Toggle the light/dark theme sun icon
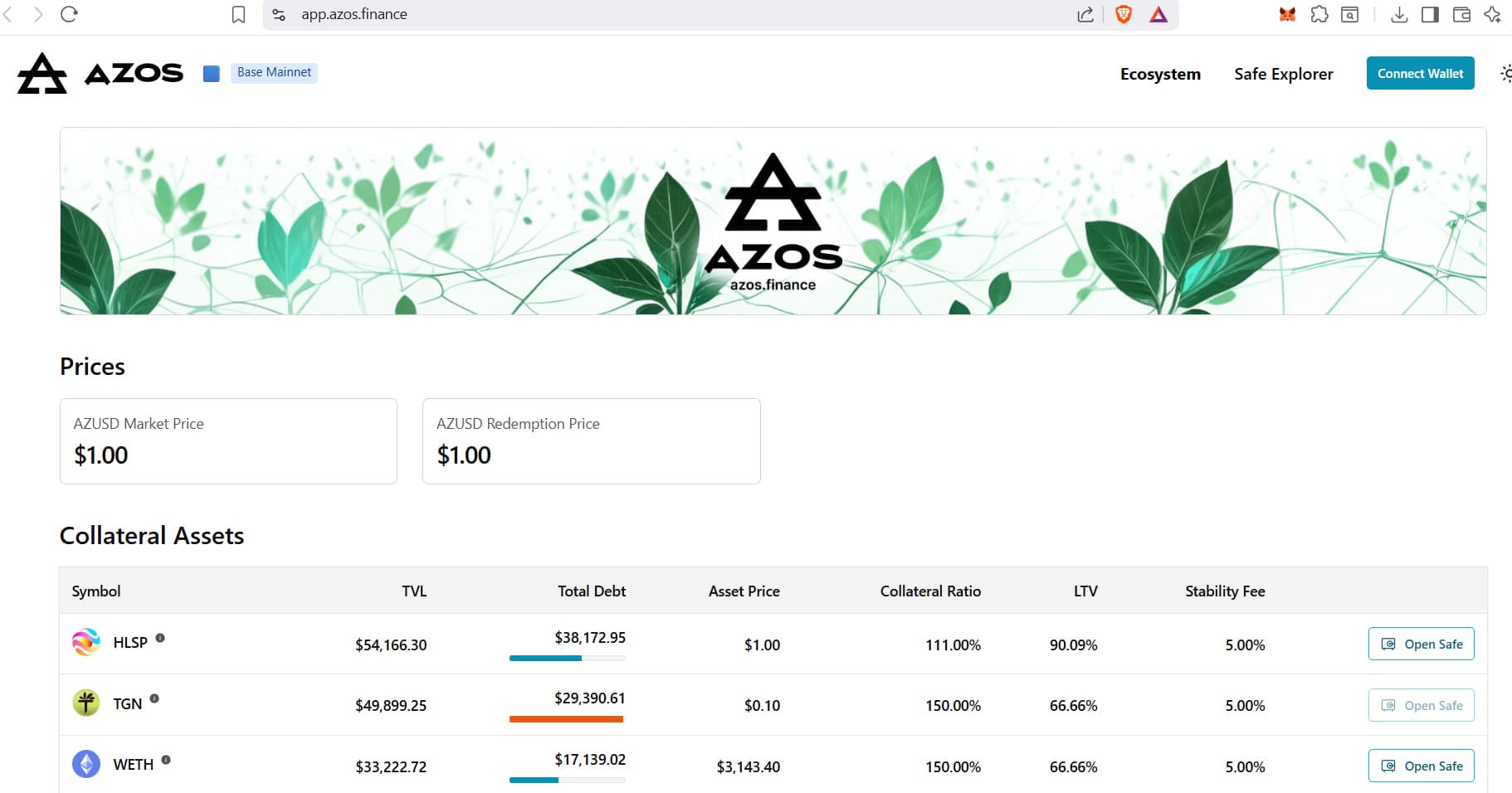 tap(1505, 74)
